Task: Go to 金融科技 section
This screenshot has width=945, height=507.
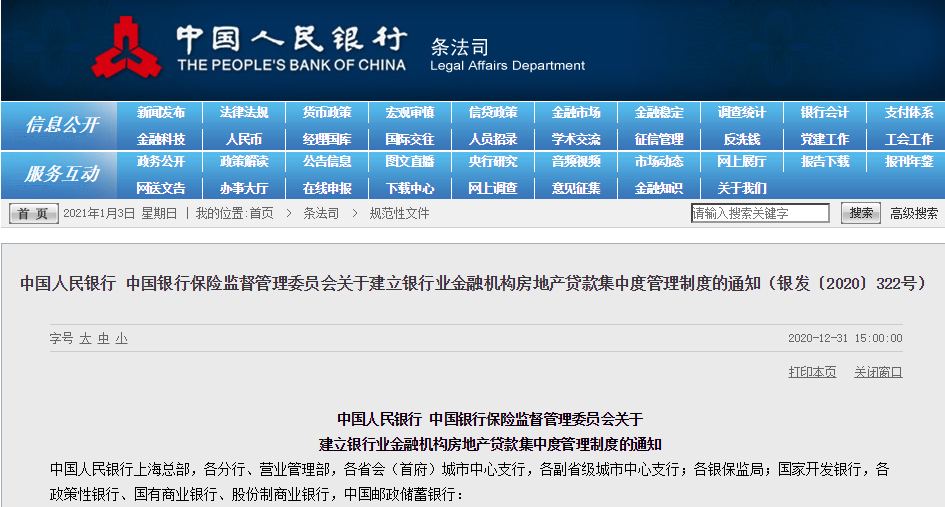Action: 161,139
